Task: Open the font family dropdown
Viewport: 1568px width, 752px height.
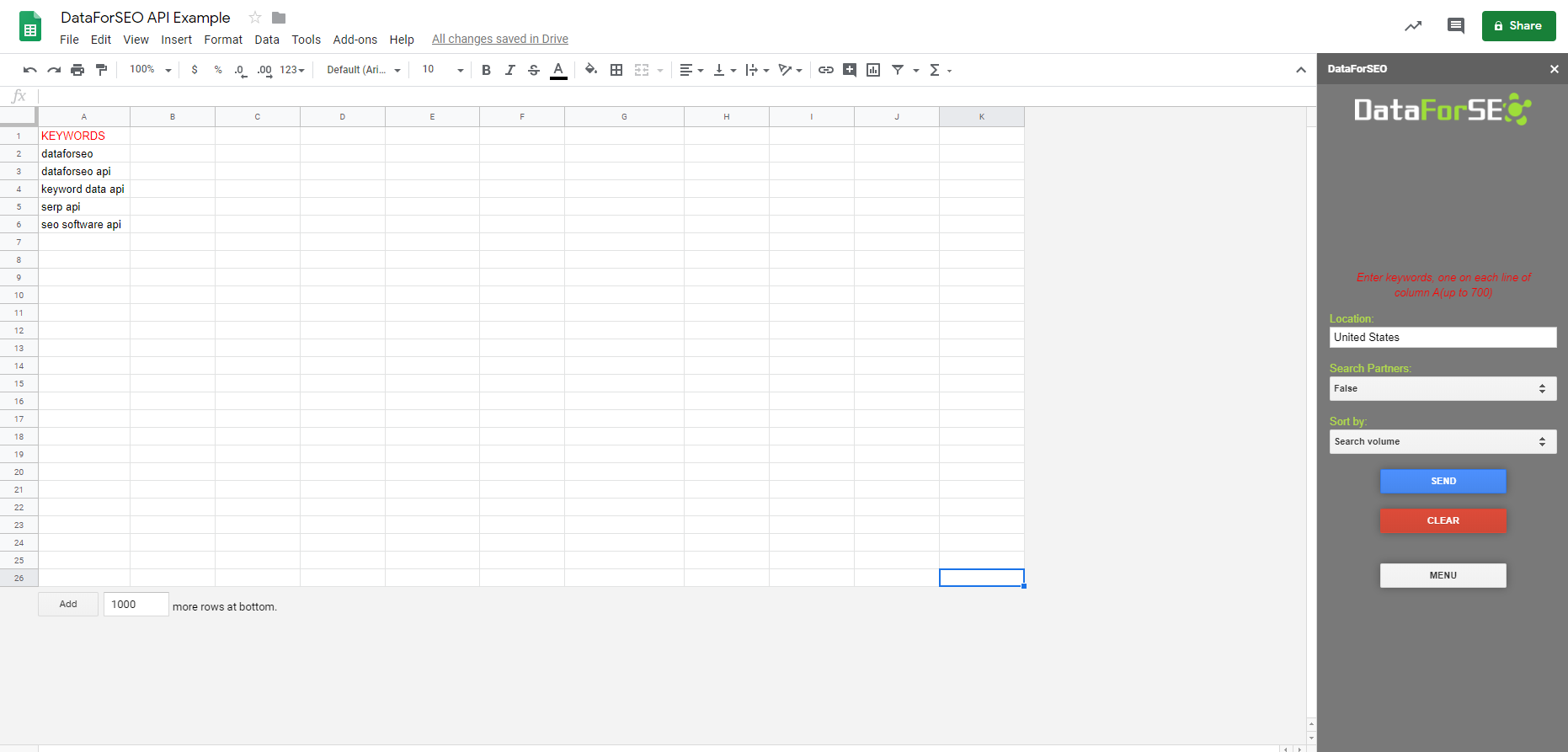Action: 364,70
